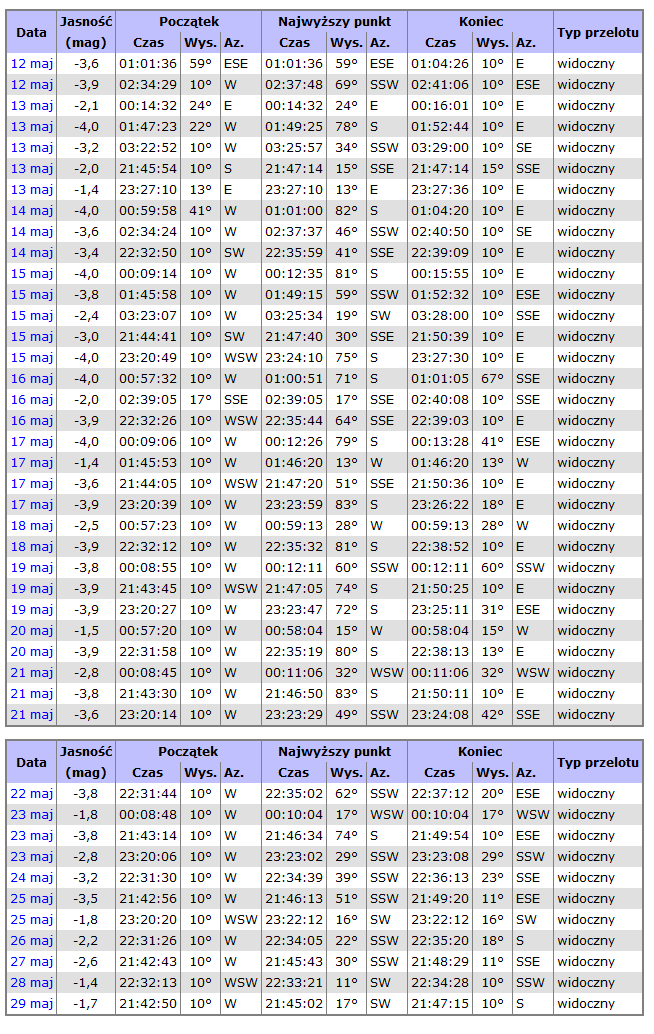654x1034 pixels.
Task: Open the 15 maj link in the 23:20:49 row
Action: coord(32,358)
